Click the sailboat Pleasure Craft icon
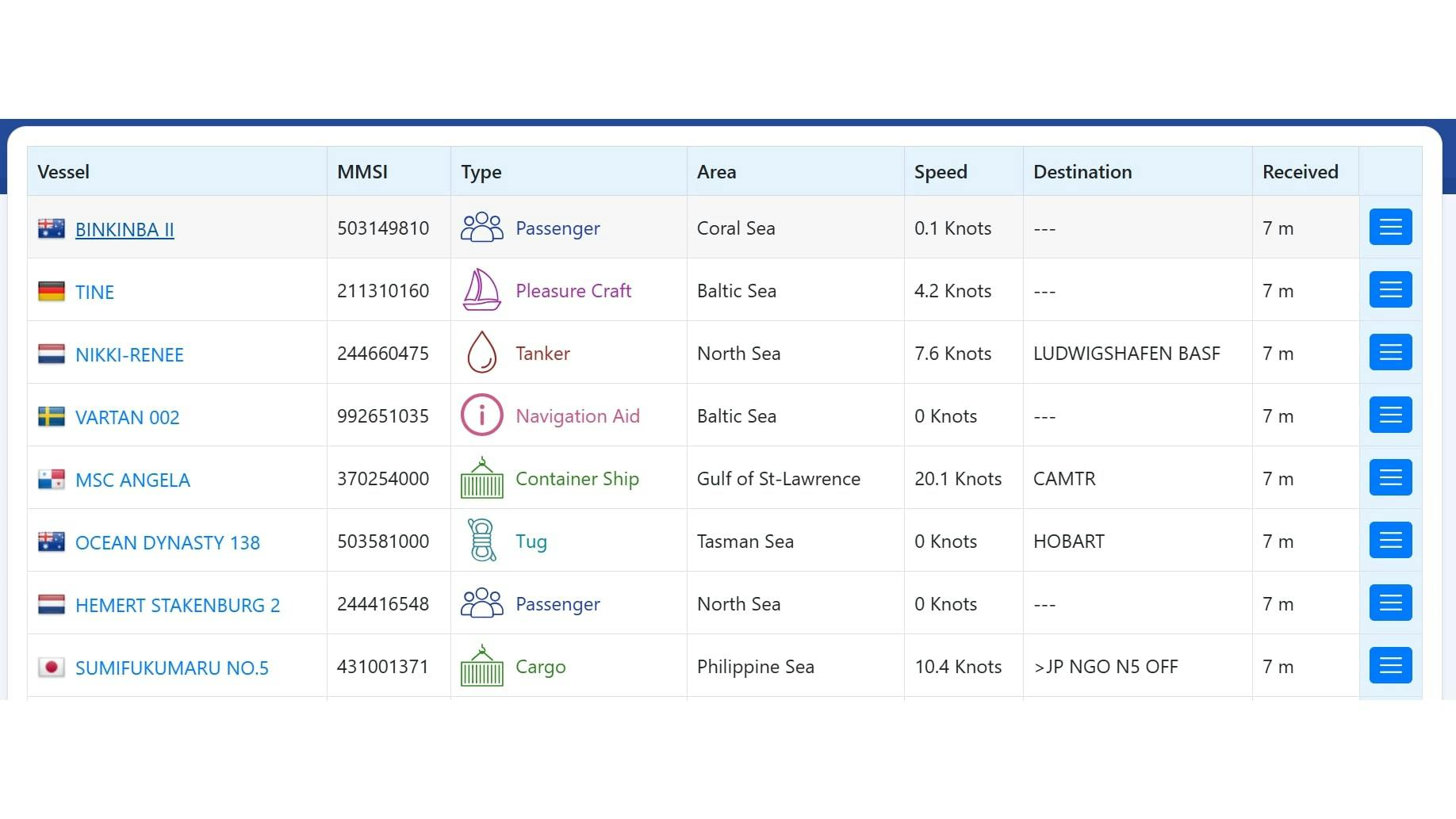 pyautogui.click(x=482, y=289)
